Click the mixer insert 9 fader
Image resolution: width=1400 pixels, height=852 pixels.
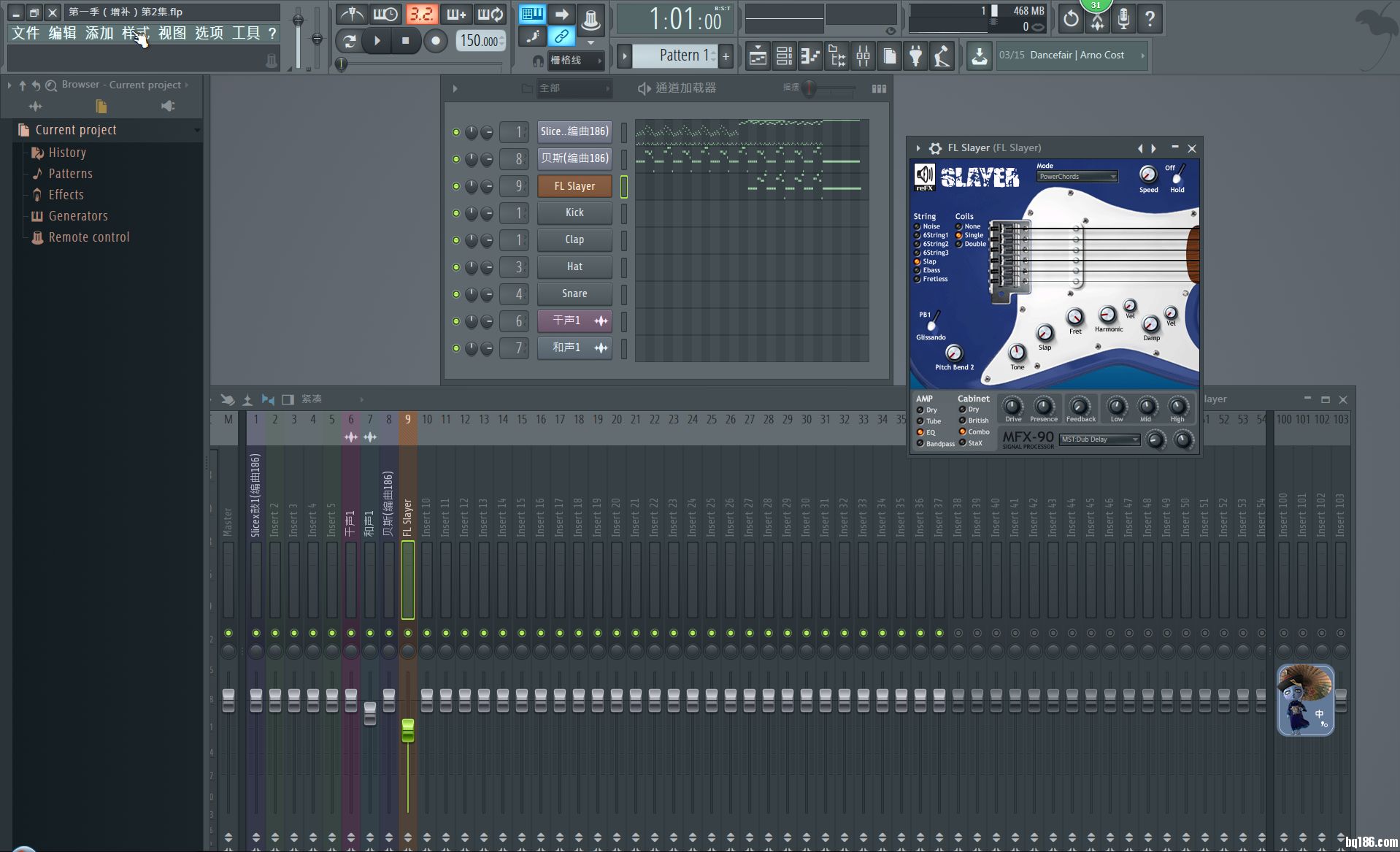point(408,730)
